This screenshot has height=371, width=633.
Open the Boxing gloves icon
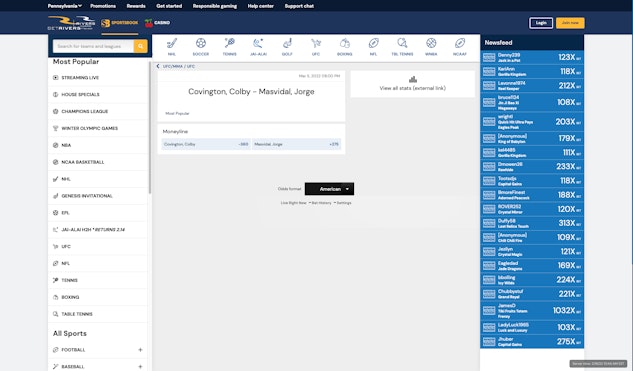click(x=344, y=43)
